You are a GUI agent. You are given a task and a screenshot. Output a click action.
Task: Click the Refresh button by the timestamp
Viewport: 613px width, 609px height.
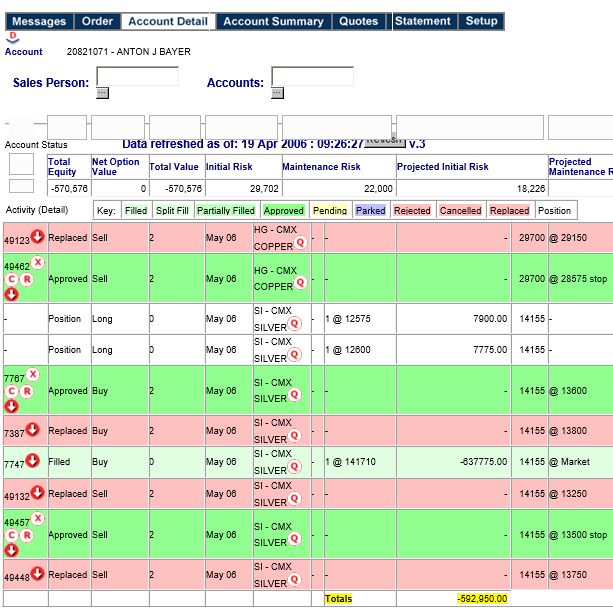(384, 140)
